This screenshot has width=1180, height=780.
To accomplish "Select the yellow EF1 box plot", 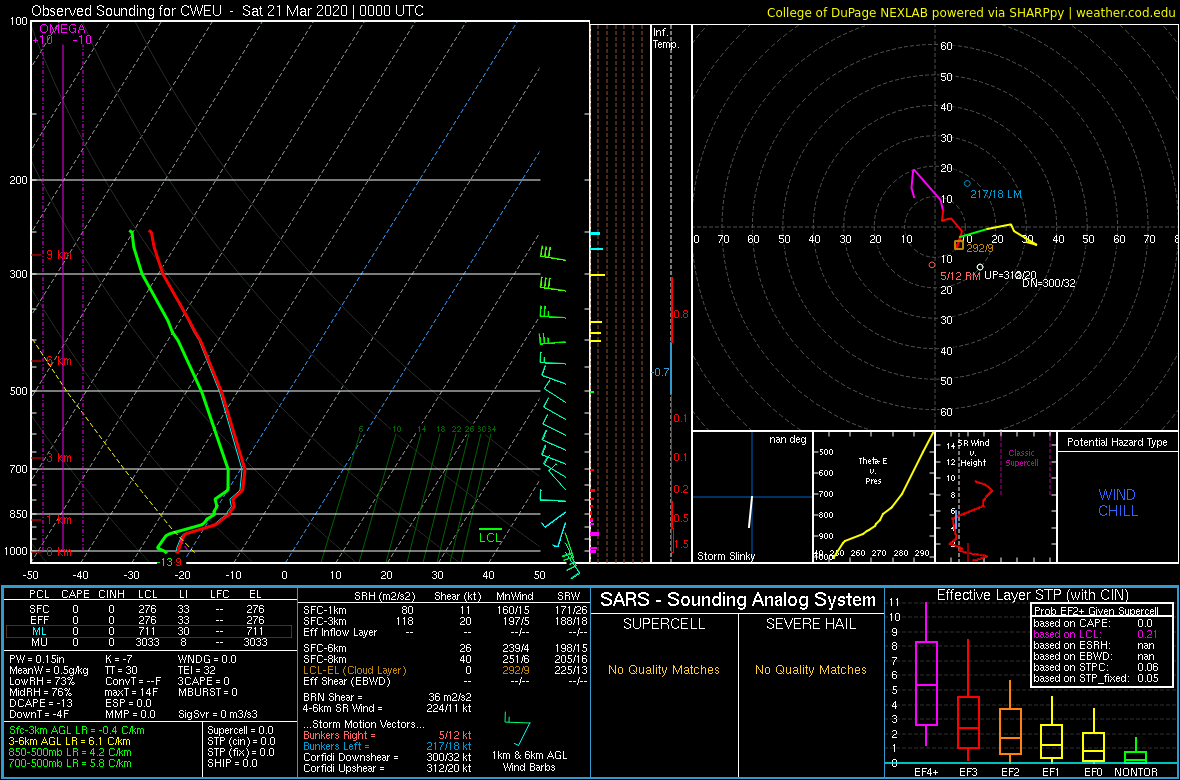I will 1052,729.
